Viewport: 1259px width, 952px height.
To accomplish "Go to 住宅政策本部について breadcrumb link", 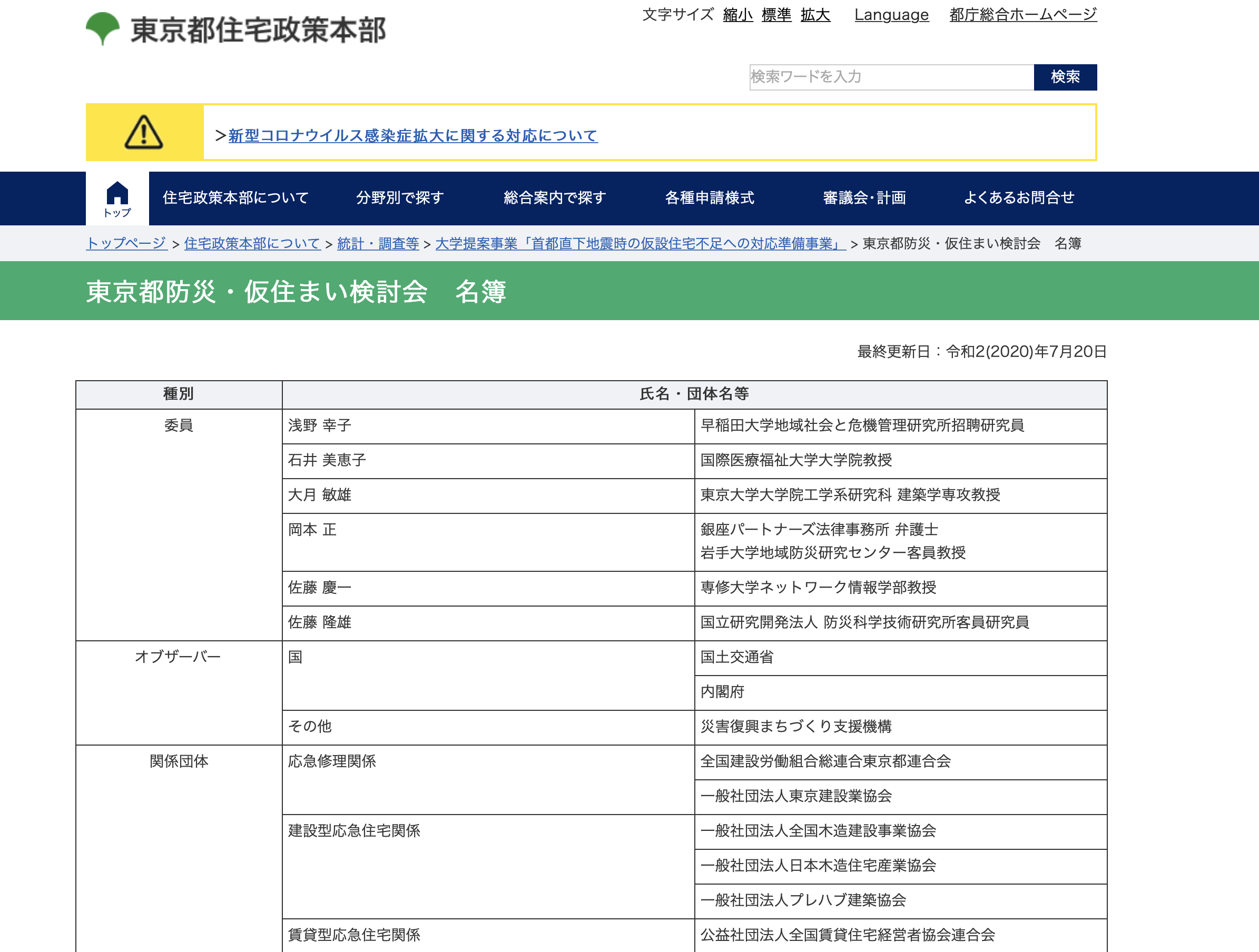I will pos(252,244).
